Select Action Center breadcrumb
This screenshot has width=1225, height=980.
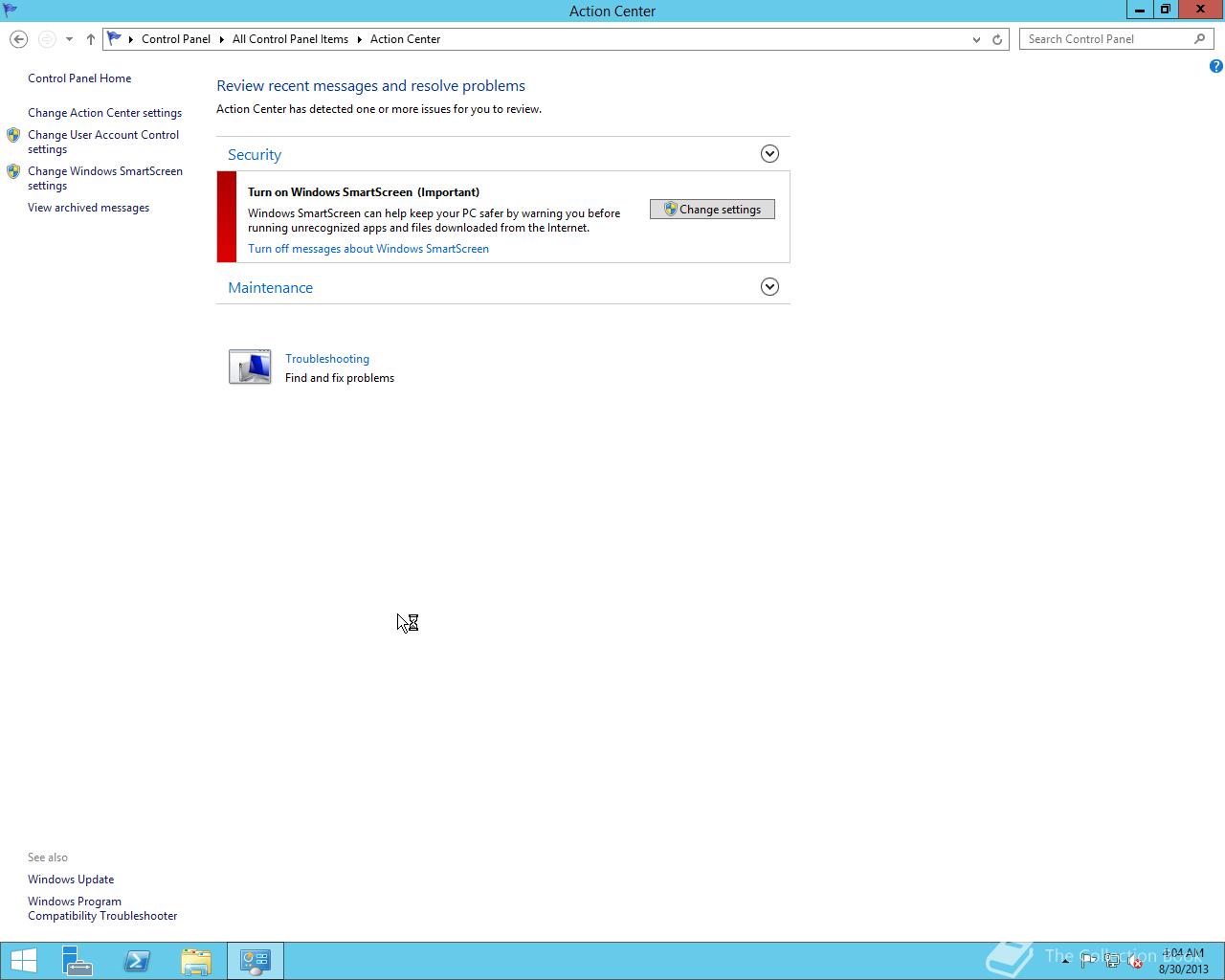[405, 39]
